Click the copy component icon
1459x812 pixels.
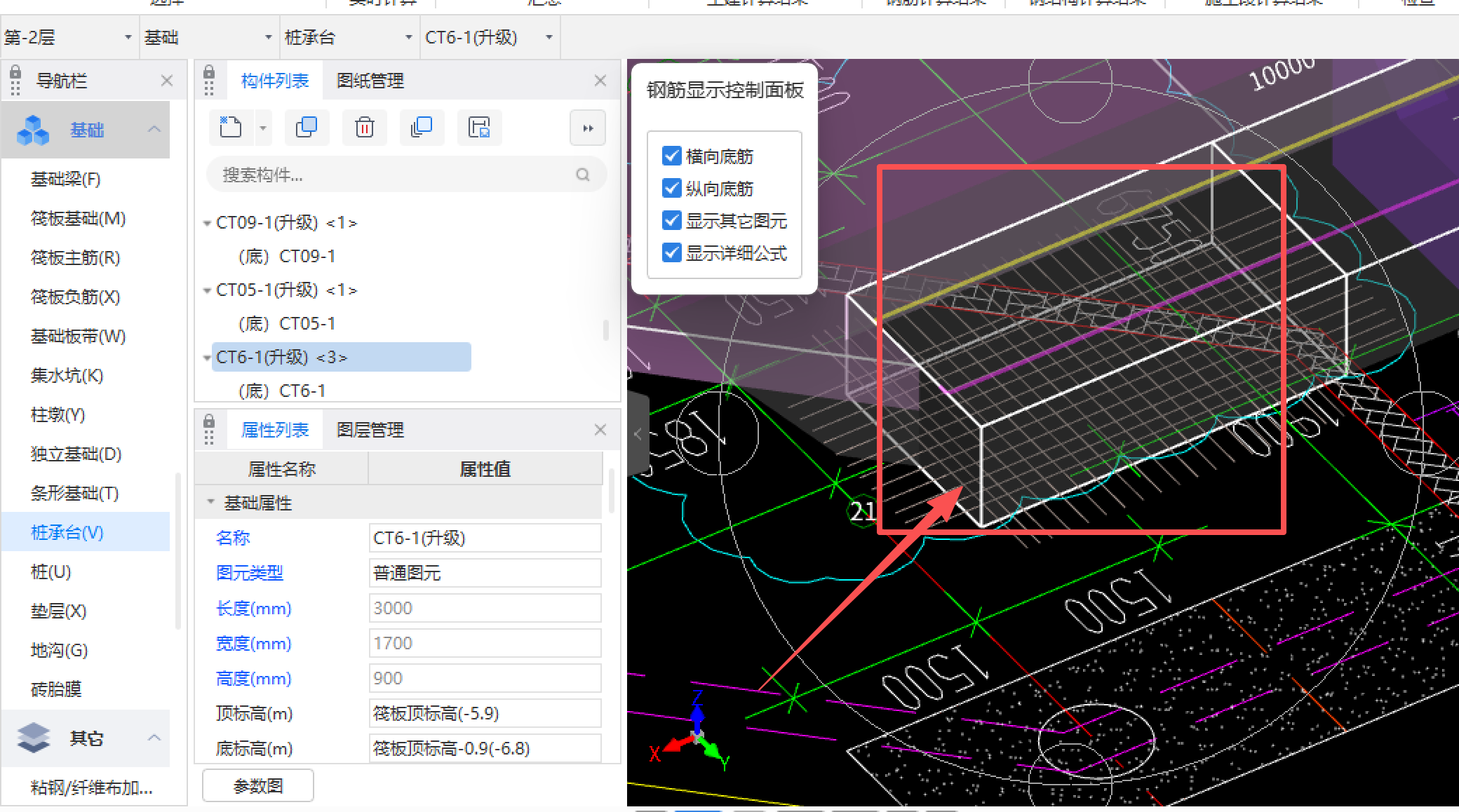pyautogui.click(x=307, y=128)
